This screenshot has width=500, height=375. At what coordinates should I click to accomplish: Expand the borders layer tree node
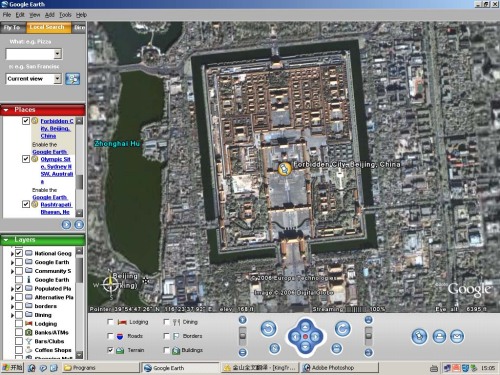pos(12,306)
